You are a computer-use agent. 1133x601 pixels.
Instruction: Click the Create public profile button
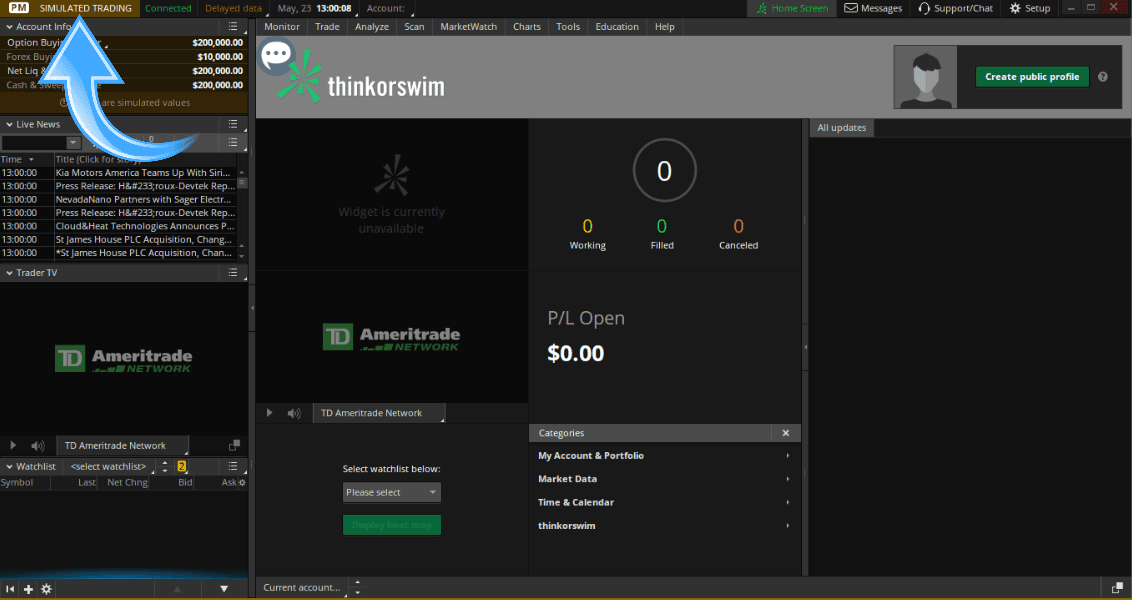[x=1031, y=76]
